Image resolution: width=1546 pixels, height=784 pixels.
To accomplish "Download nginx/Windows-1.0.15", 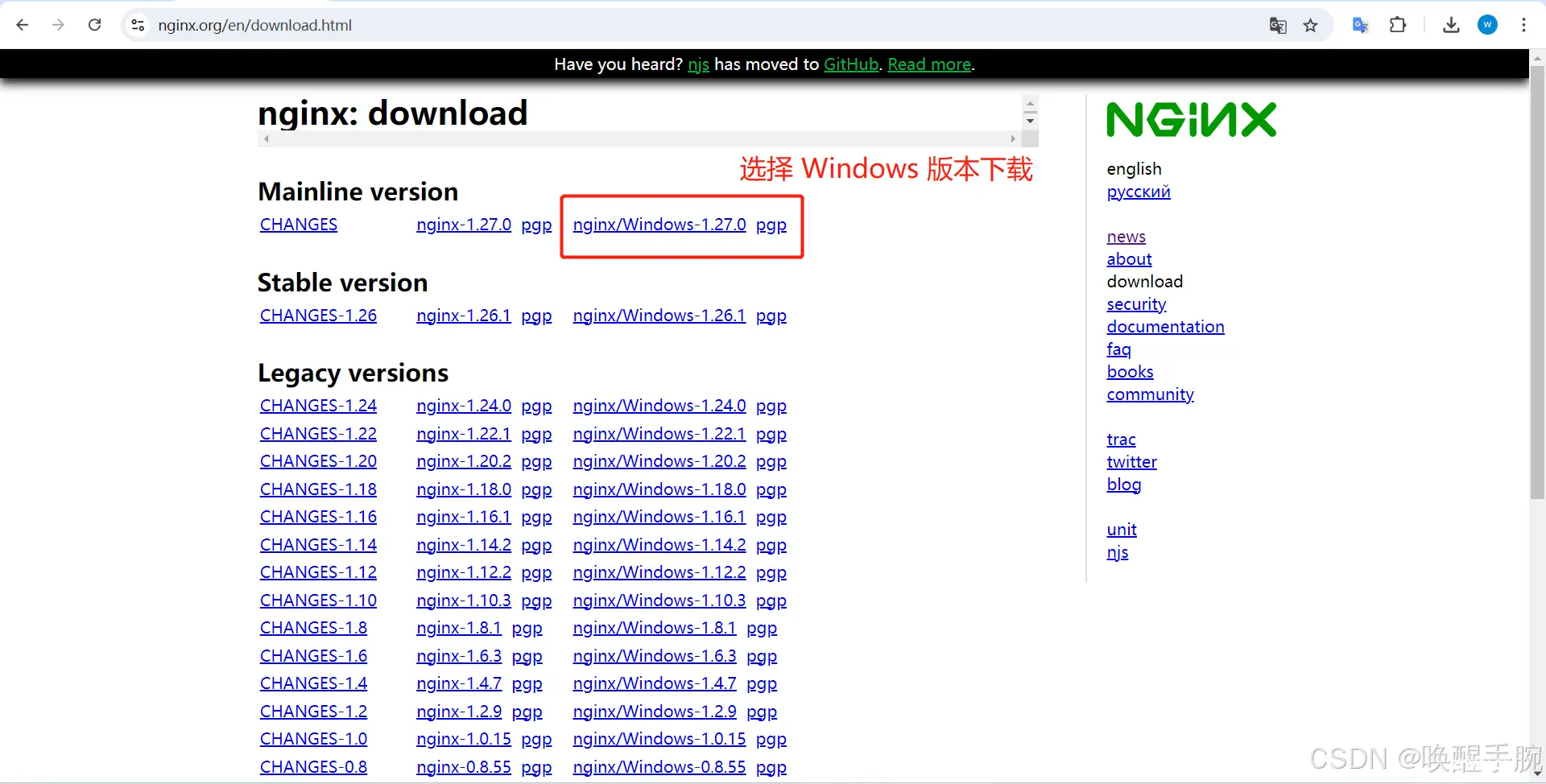I will [x=659, y=739].
